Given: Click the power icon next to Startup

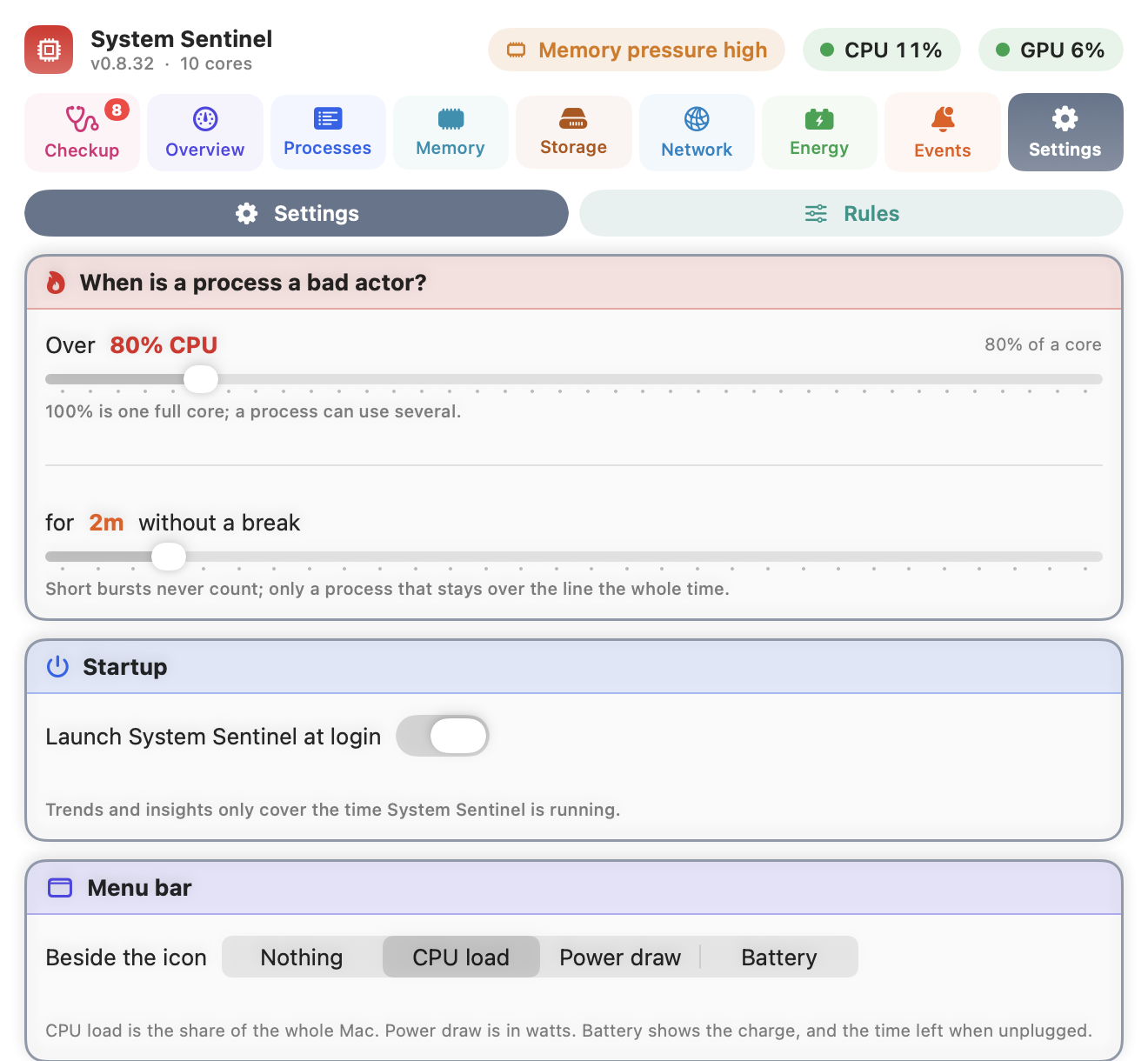Looking at the screenshot, I should (57, 667).
